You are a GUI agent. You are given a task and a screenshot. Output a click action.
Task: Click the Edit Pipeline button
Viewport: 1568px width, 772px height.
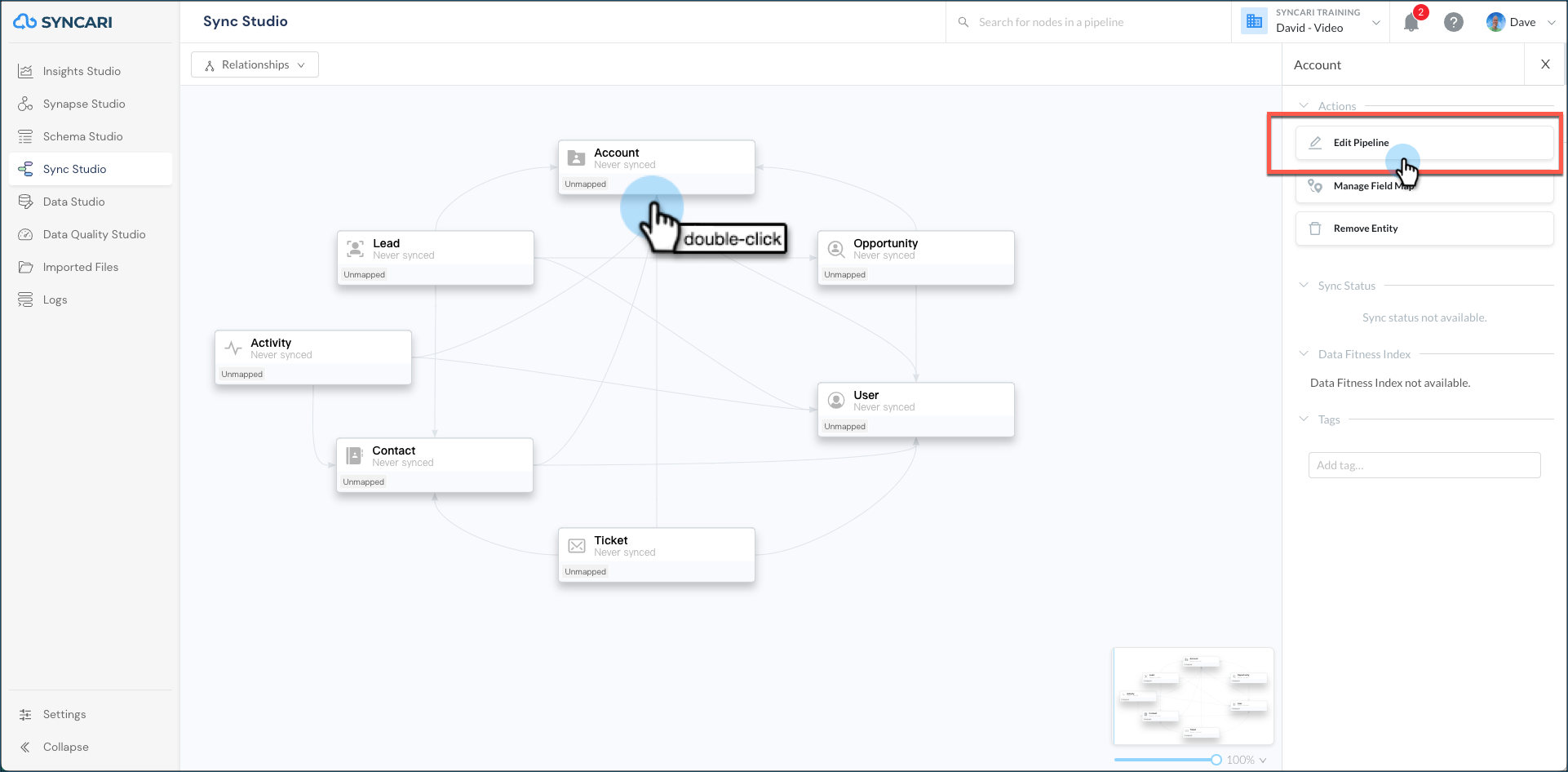1424,142
